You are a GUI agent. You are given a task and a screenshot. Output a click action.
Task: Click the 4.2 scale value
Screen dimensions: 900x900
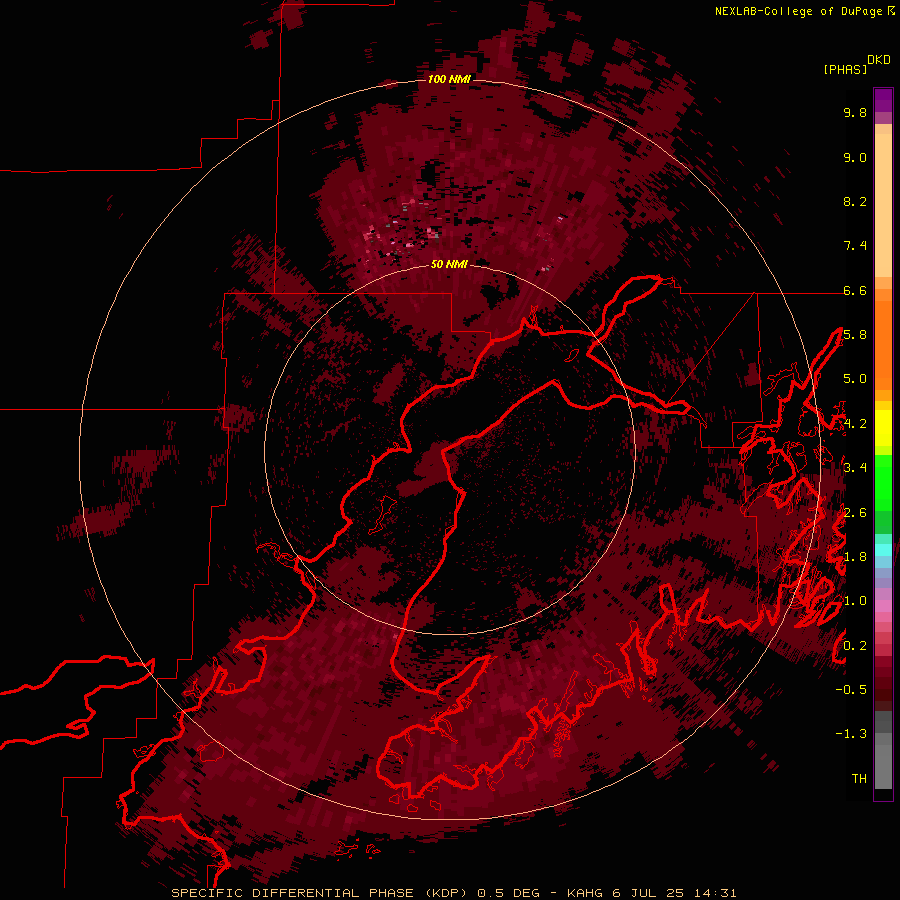pos(855,424)
